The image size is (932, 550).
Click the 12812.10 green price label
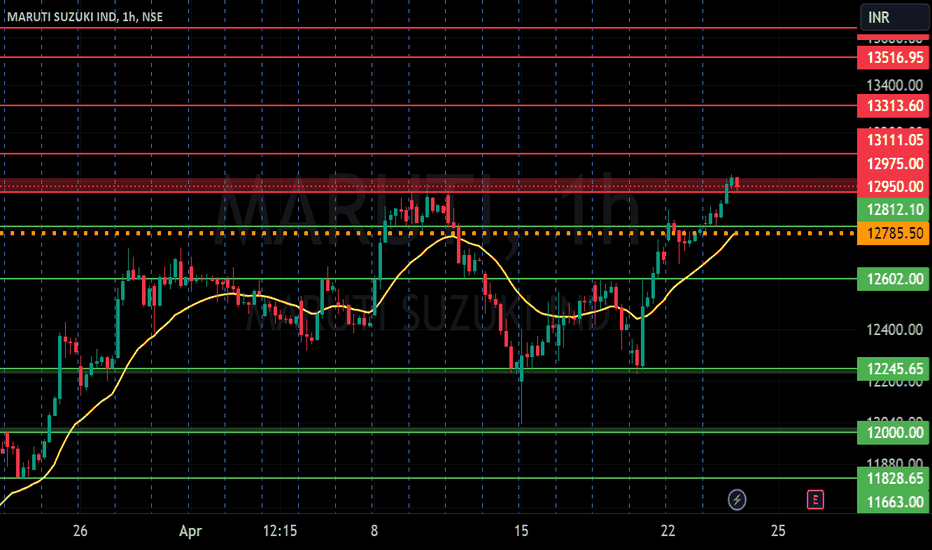pos(893,209)
